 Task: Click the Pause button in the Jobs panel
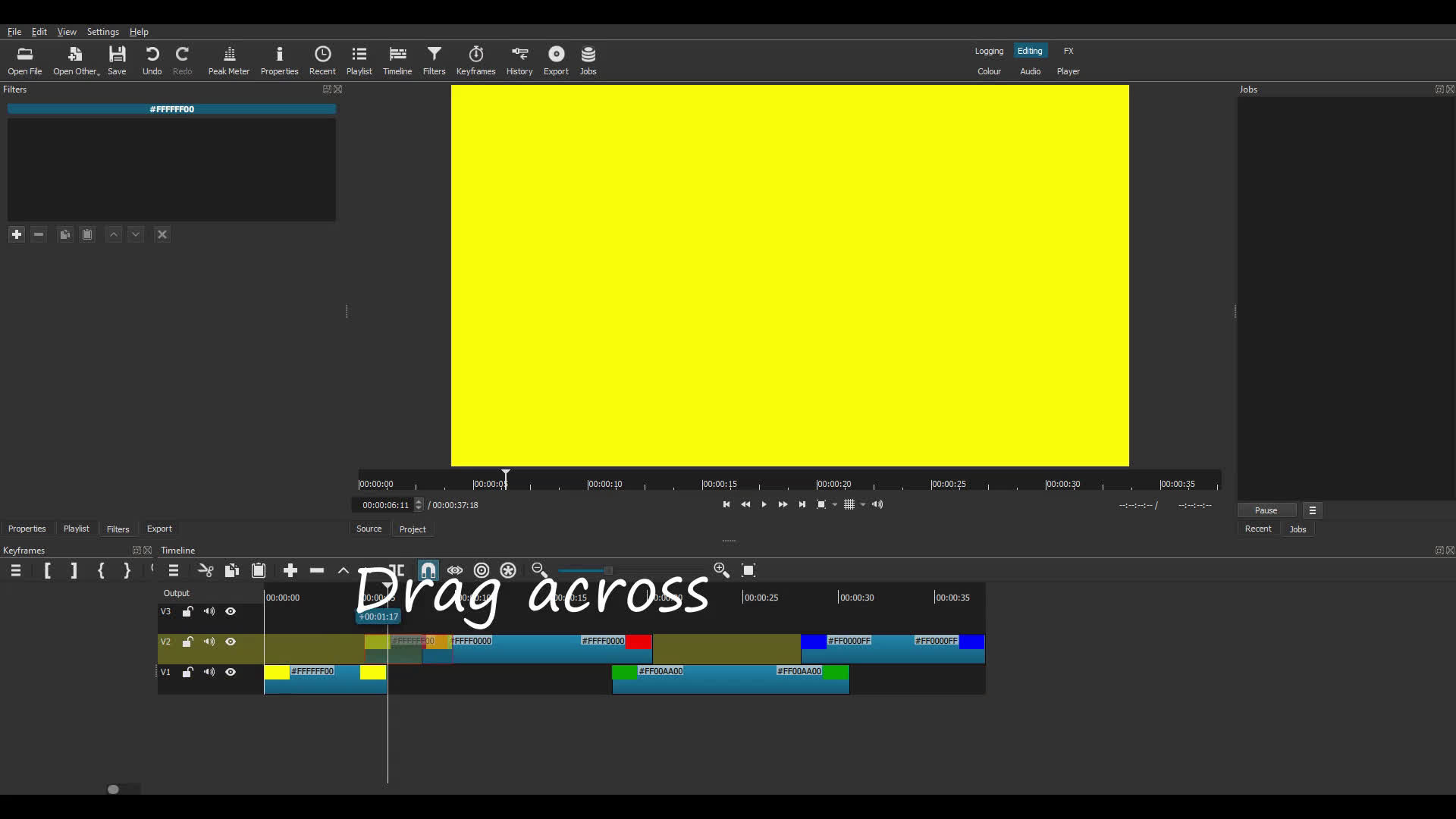point(1265,510)
